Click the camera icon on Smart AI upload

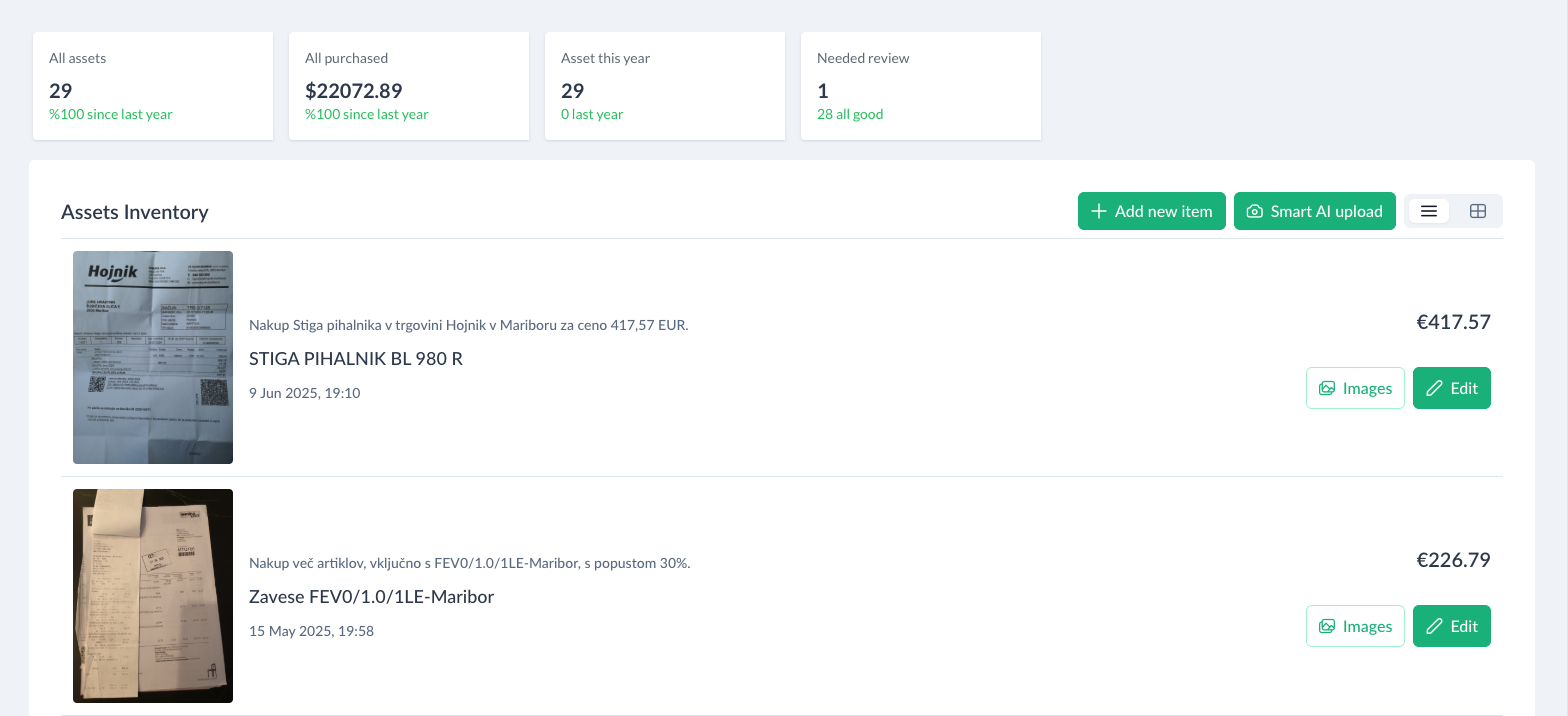[1255, 211]
